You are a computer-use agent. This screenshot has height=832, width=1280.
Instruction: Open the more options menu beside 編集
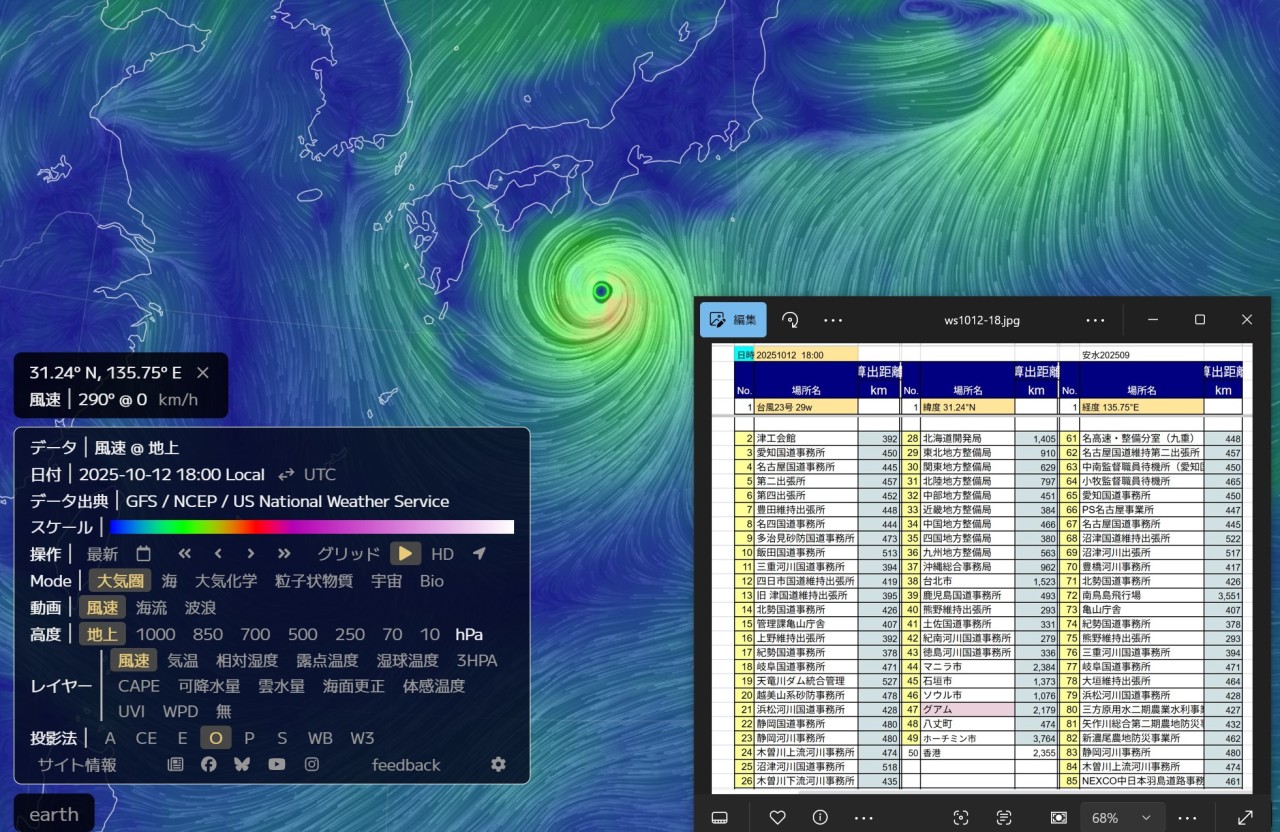[833, 320]
